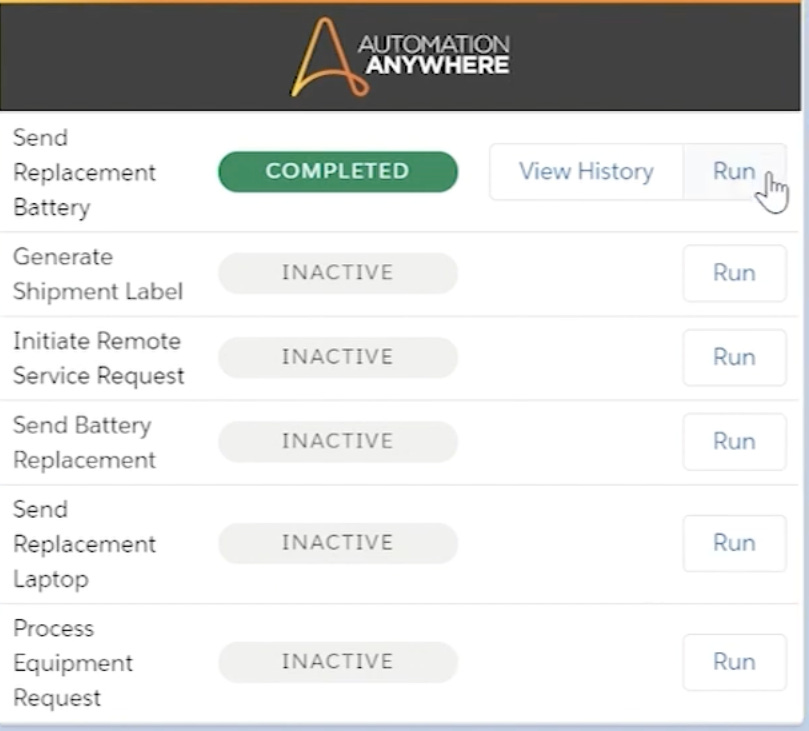Click the INACTIVE badge for Send Replacement Laptop
Image resolution: width=809 pixels, height=731 pixels.
[337, 543]
